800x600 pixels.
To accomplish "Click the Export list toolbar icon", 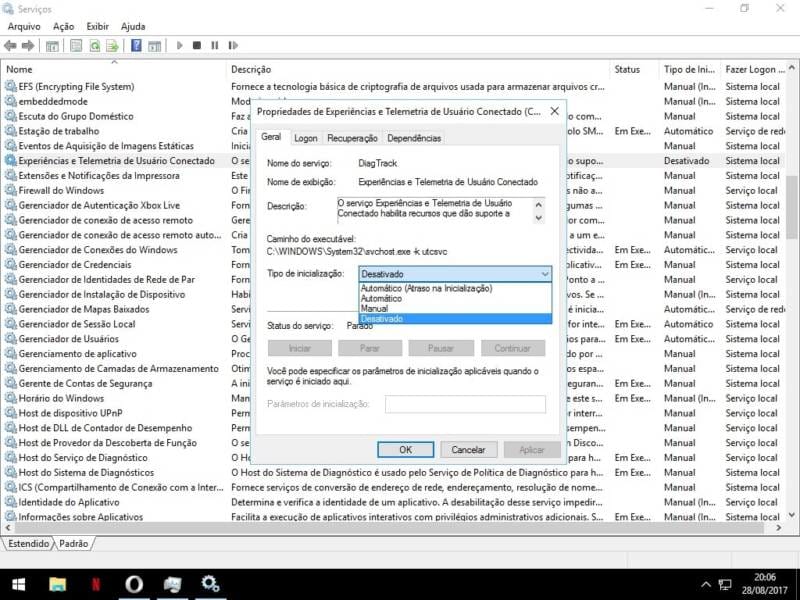I will (112, 46).
